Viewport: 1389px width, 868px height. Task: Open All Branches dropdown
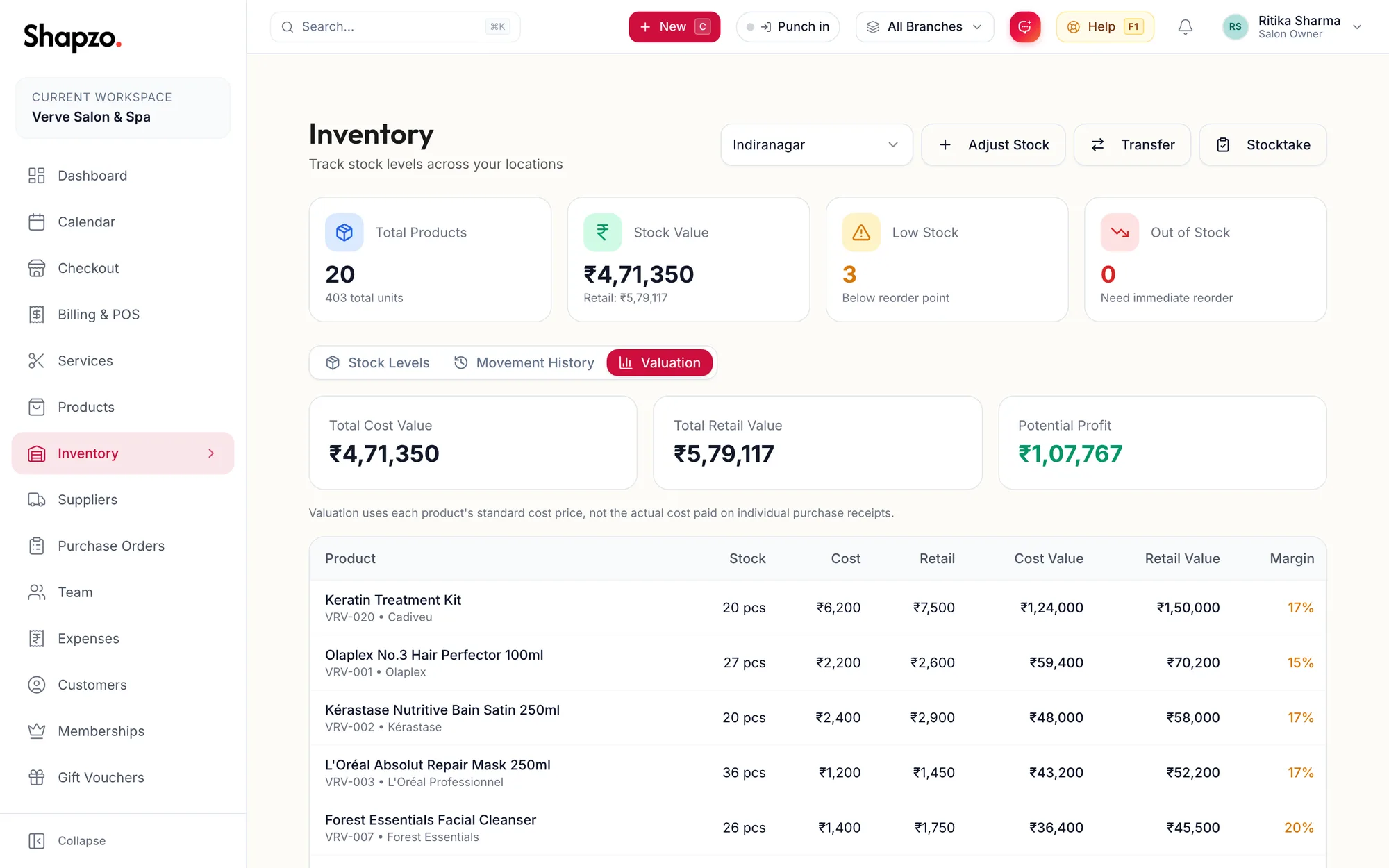pyautogui.click(x=924, y=27)
